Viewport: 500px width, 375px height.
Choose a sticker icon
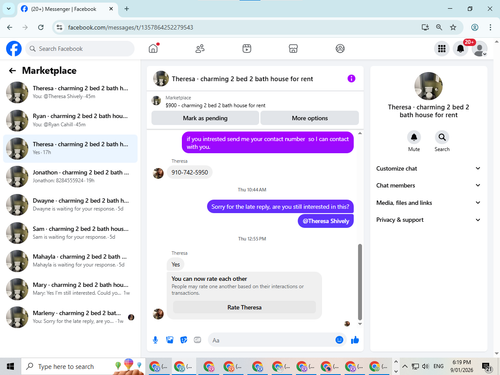click(184, 340)
